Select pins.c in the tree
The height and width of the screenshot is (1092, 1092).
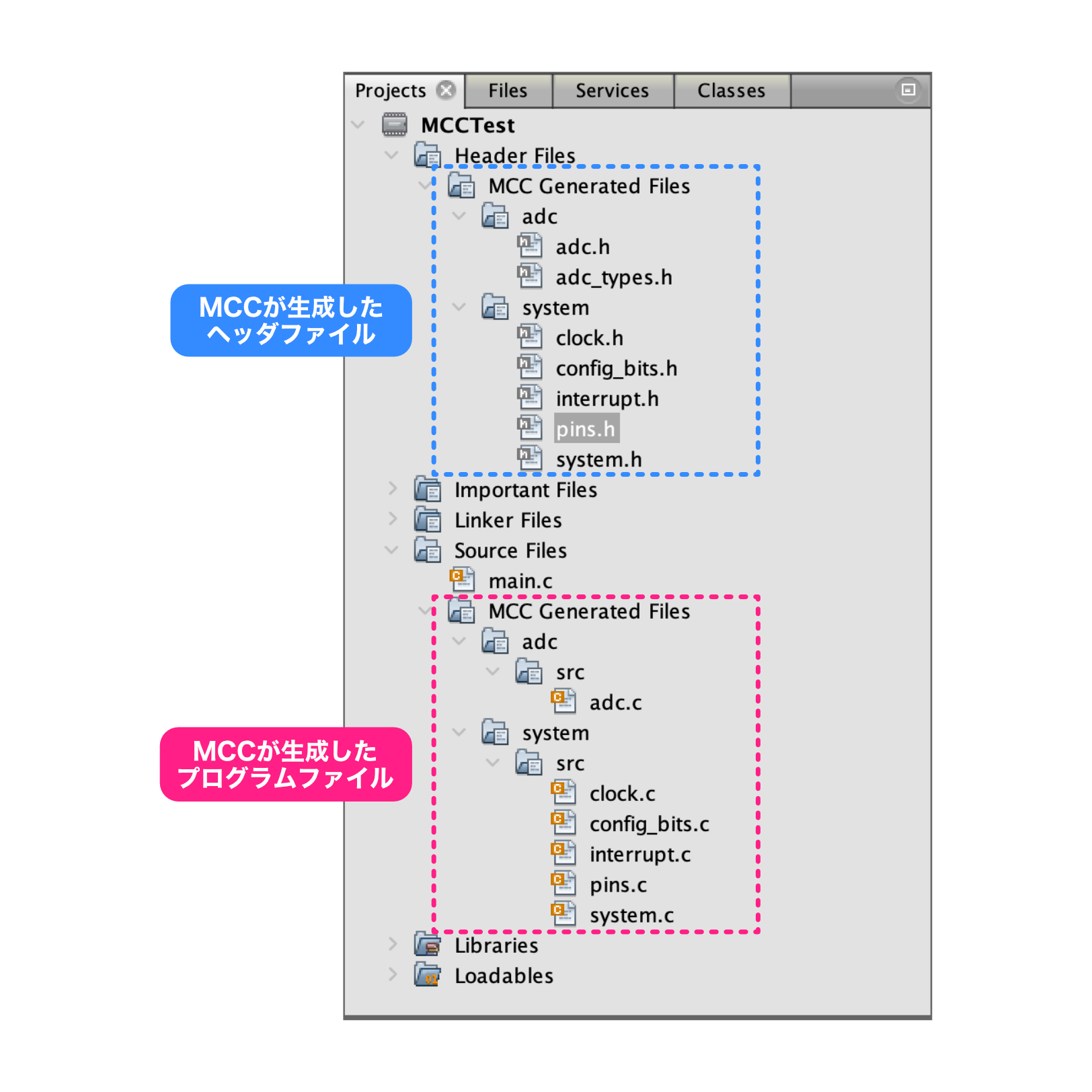coord(618,885)
